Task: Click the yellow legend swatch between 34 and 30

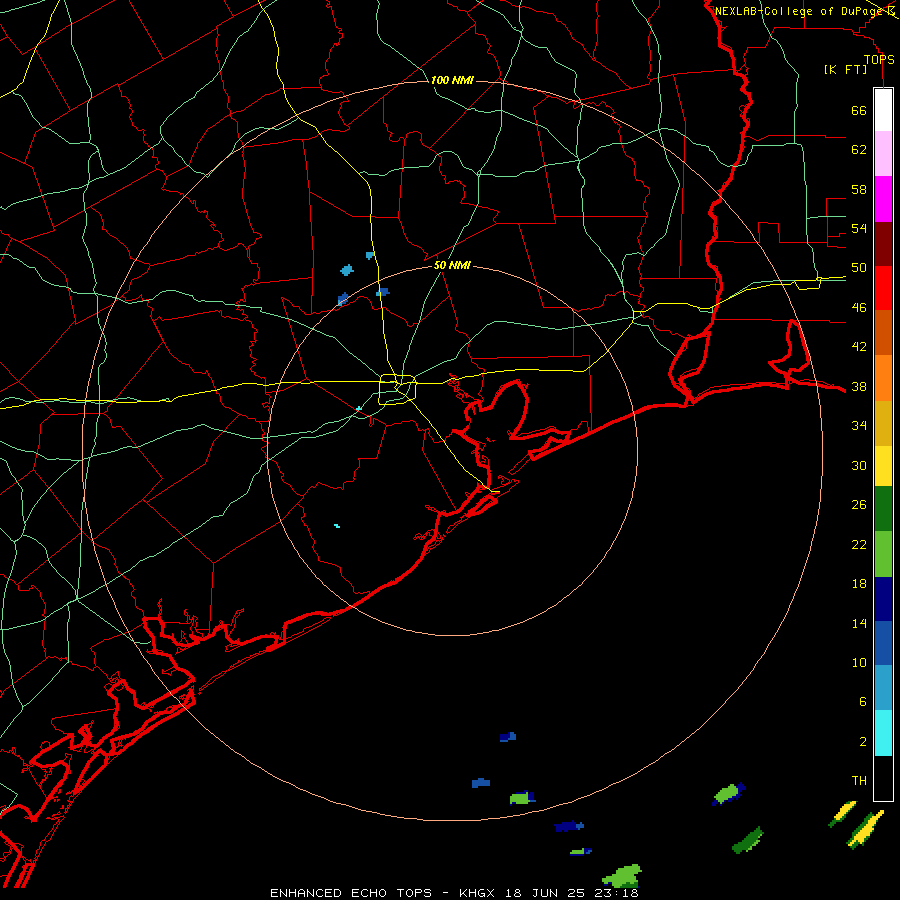Action: click(x=883, y=466)
